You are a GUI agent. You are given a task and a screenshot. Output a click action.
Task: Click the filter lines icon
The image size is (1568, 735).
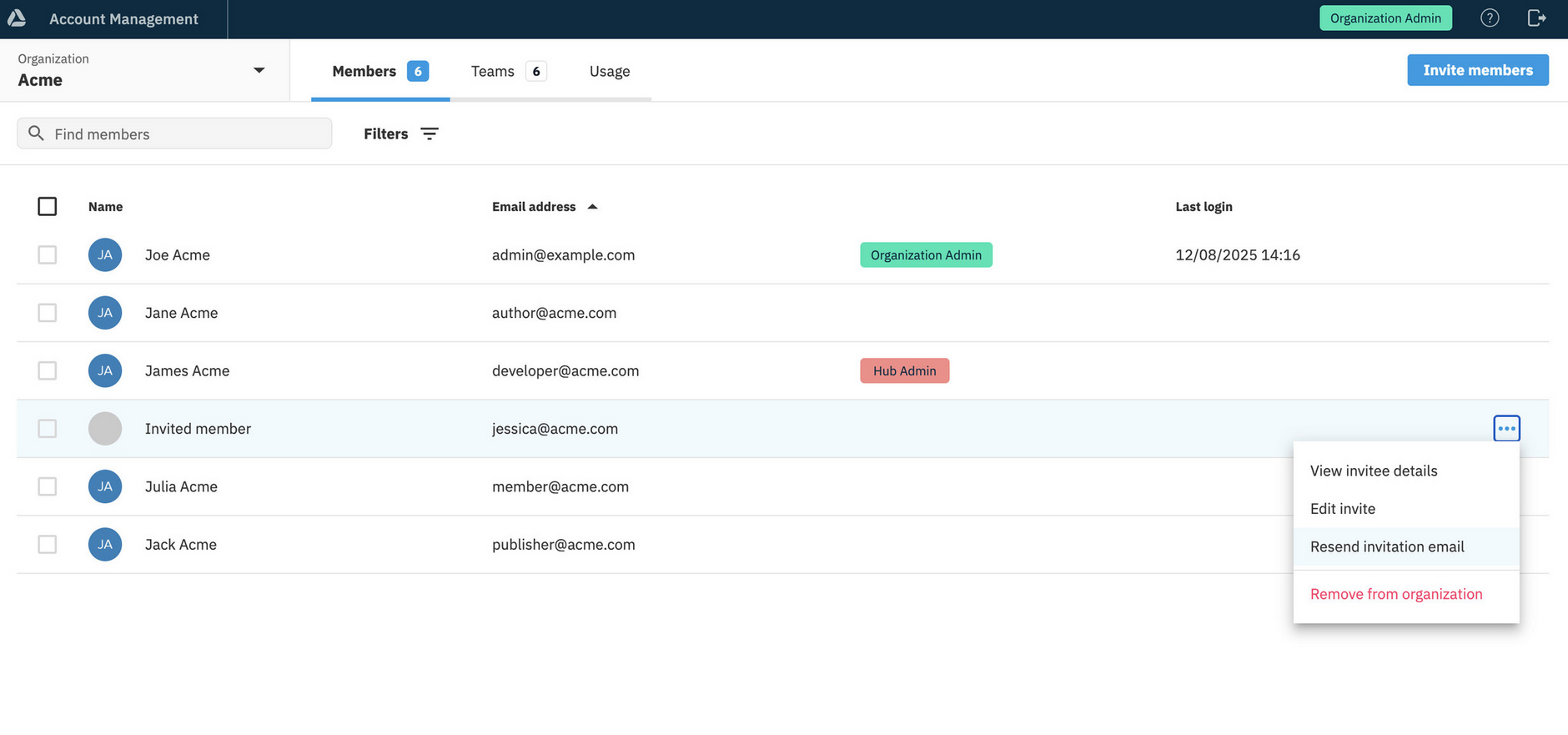430,133
